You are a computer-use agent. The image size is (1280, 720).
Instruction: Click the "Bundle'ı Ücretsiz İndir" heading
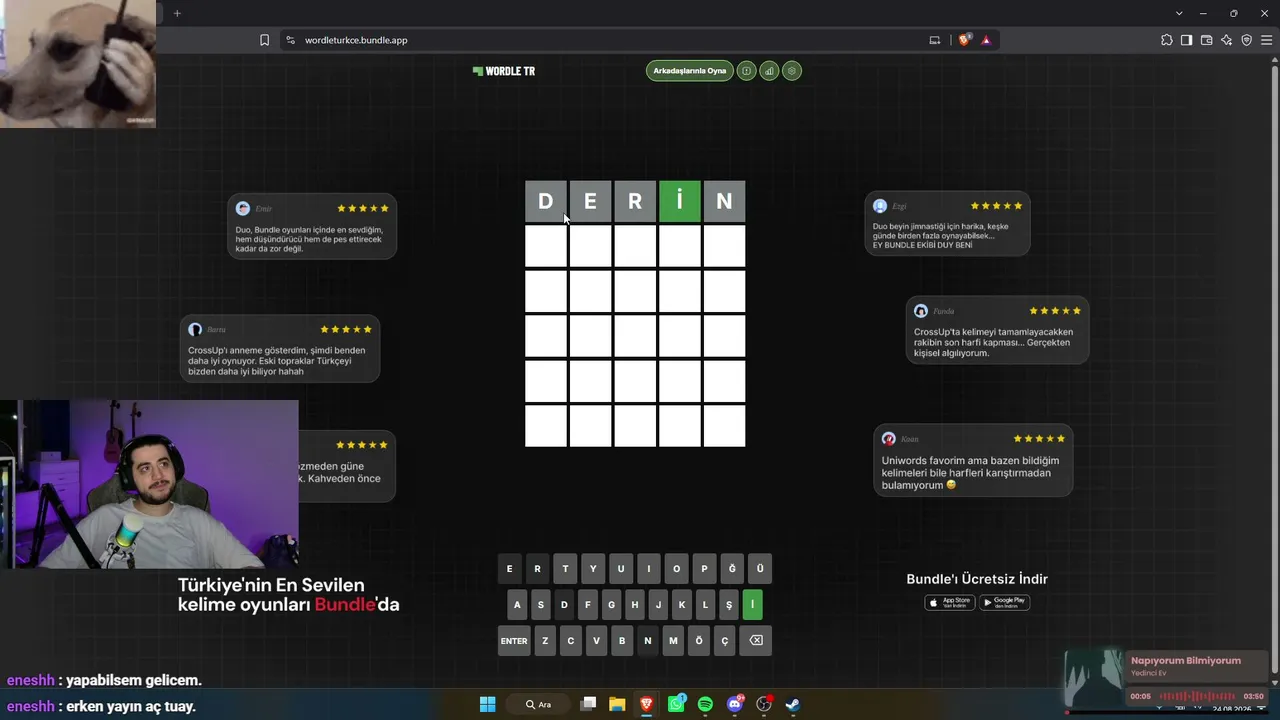click(977, 579)
